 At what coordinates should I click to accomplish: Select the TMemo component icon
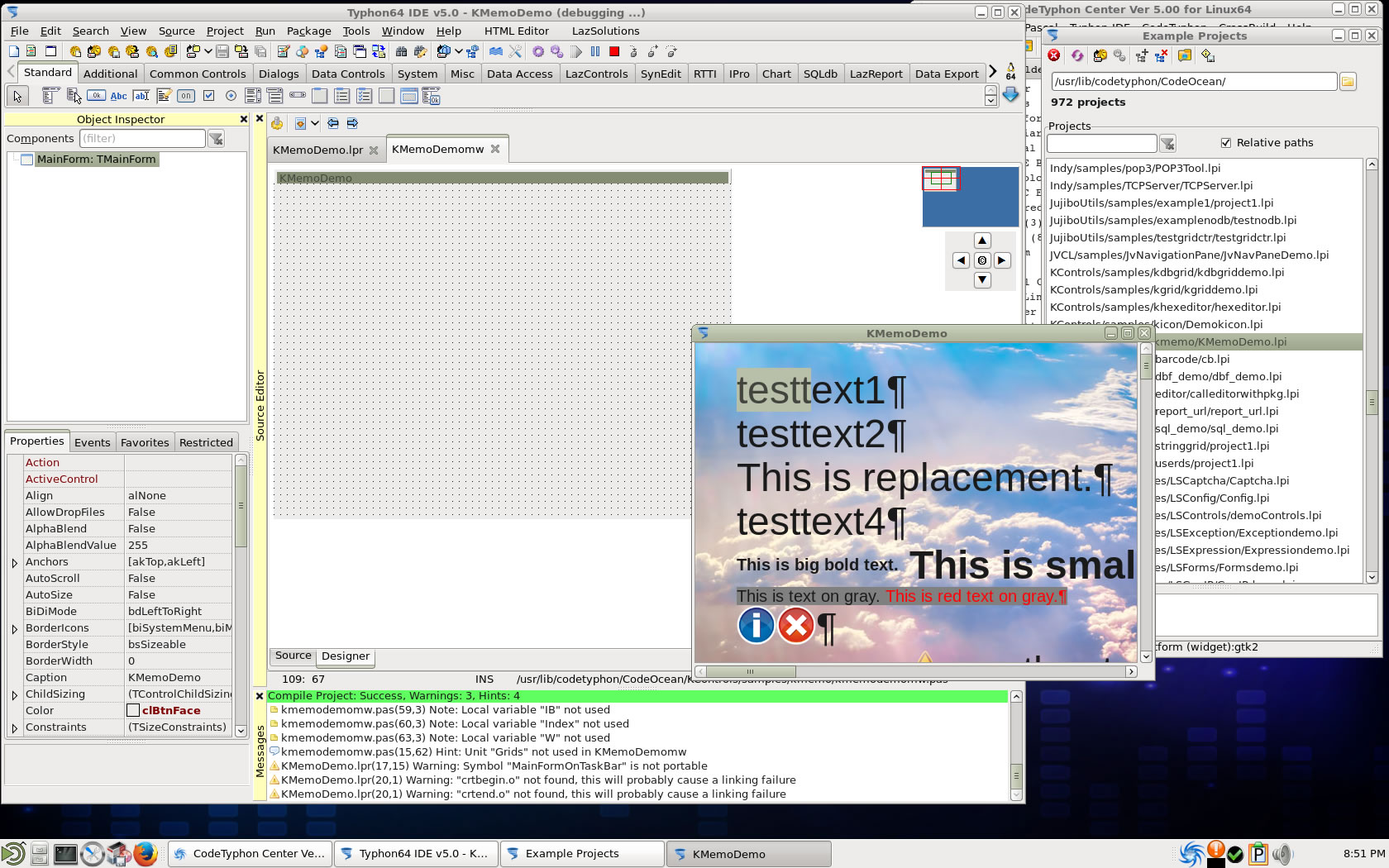[x=164, y=96]
